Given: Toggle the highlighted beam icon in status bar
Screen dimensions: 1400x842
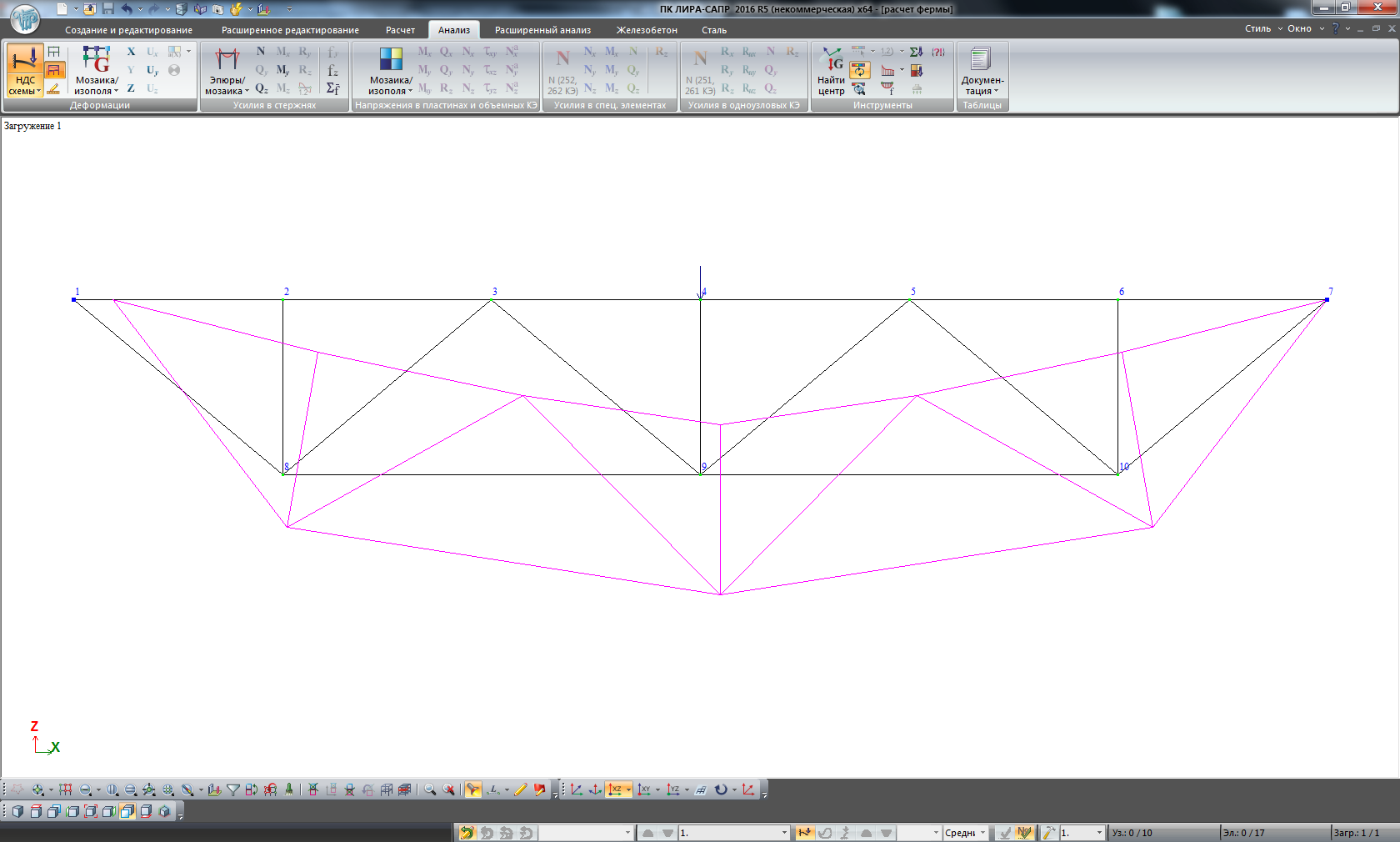Looking at the screenshot, I should pyautogui.click(x=804, y=833).
